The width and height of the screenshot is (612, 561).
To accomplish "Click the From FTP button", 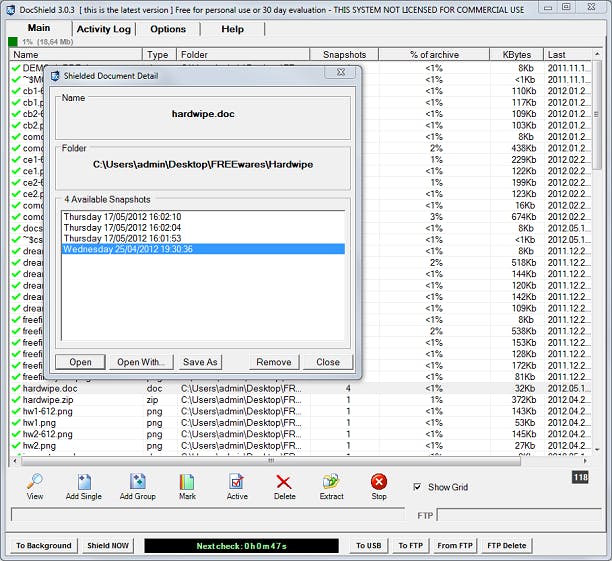I will click(455, 545).
